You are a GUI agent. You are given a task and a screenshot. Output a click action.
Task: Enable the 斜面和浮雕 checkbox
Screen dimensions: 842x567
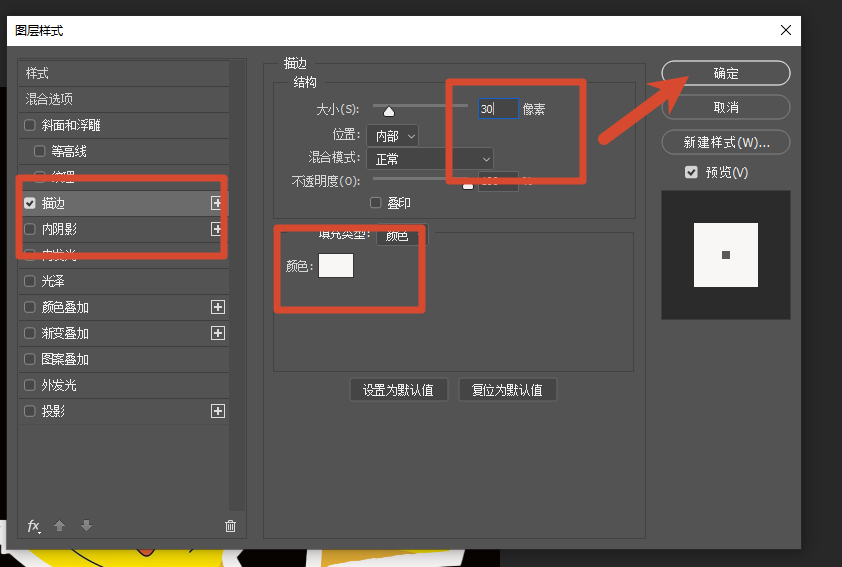click(x=30, y=125)
